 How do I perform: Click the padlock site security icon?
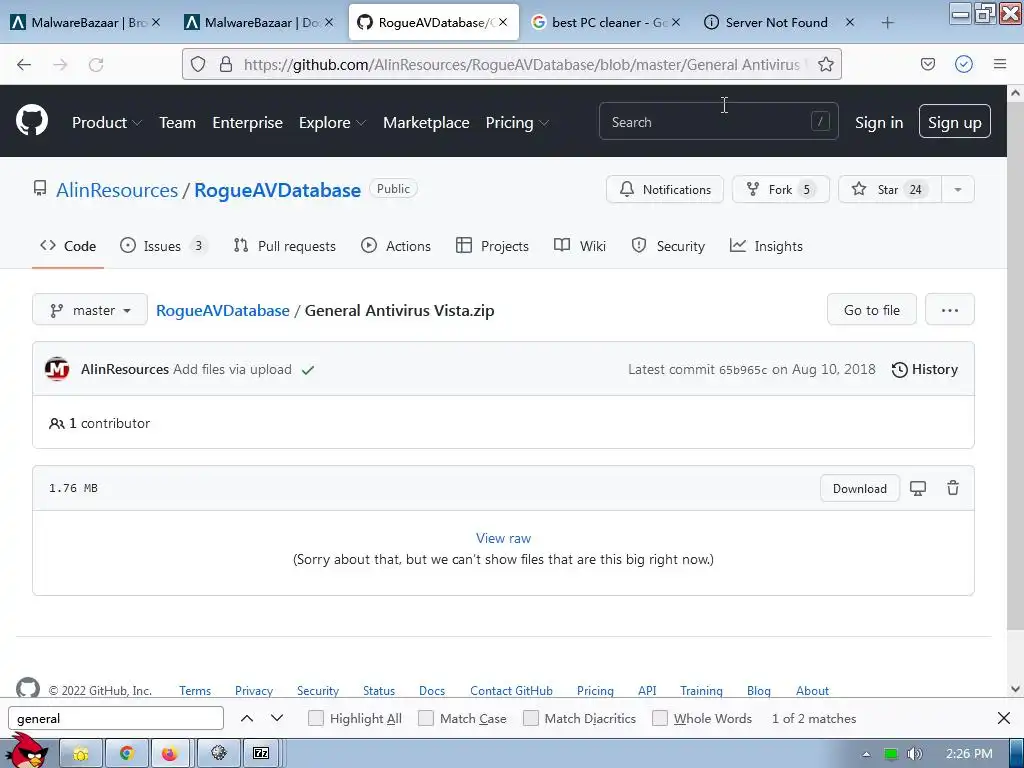click(226, 64)
